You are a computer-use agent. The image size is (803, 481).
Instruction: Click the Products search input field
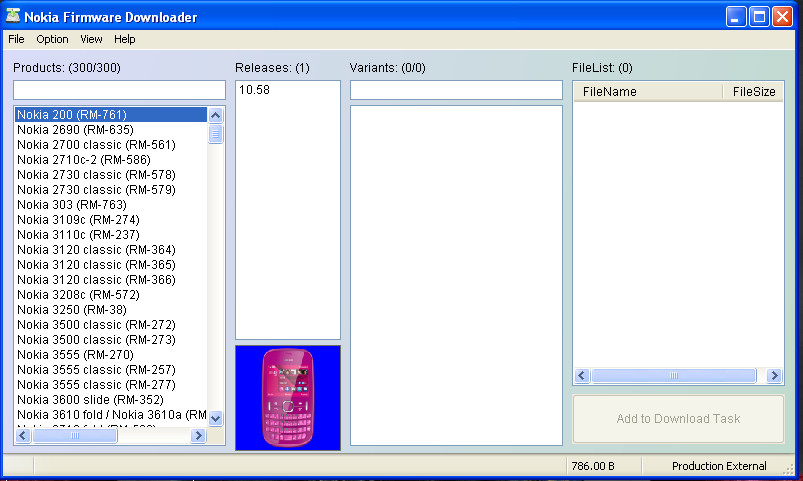point(119,90)
